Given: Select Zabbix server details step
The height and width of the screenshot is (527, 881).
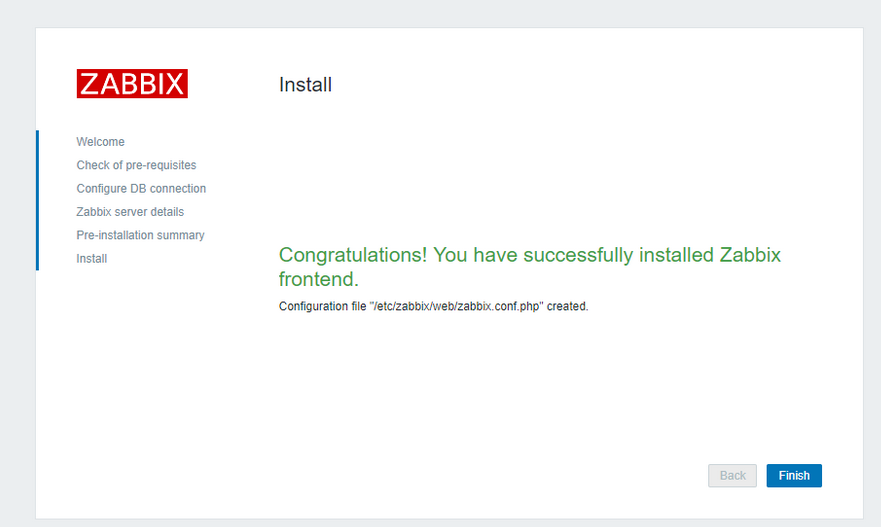Looking at the screenshot, I should 130,212.
